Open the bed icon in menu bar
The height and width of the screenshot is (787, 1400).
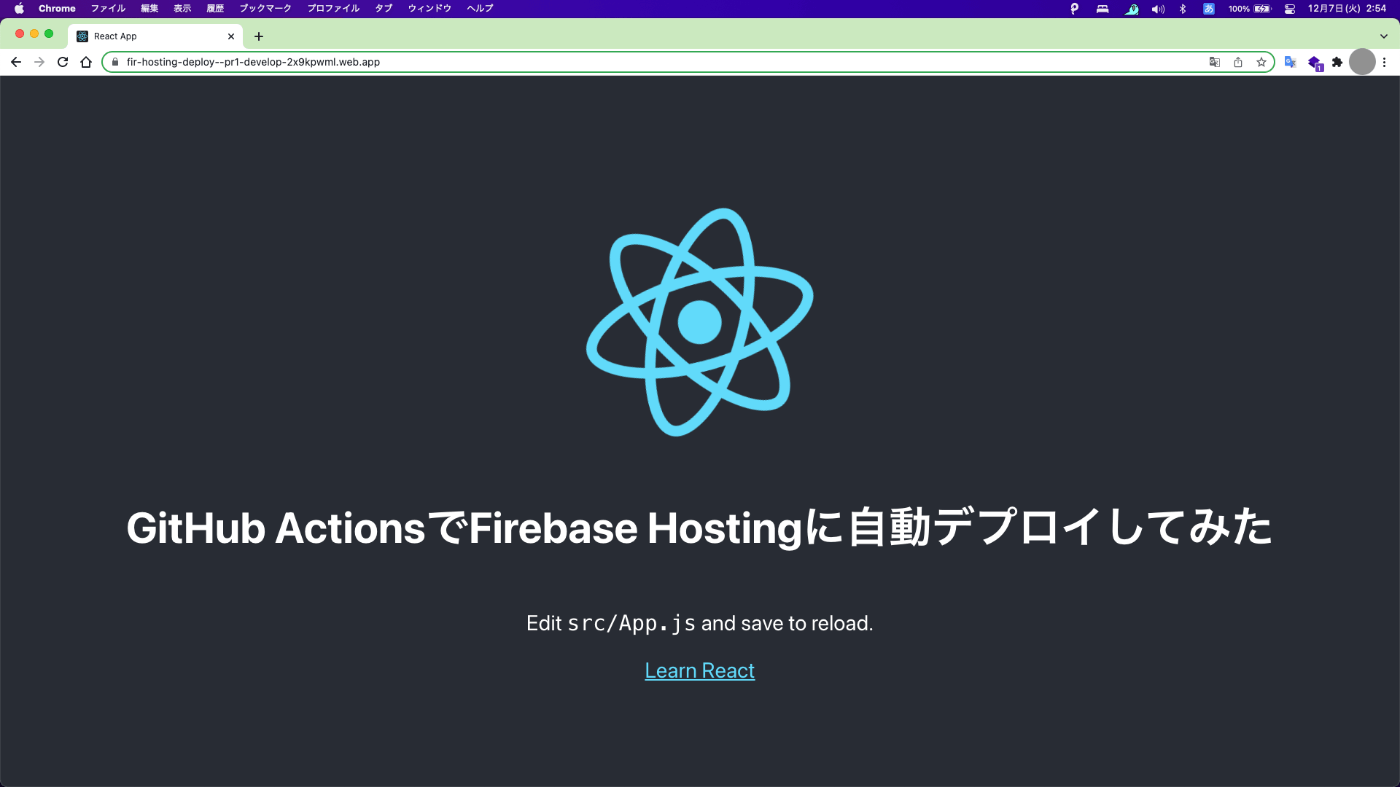click(x=1102, y=8)
